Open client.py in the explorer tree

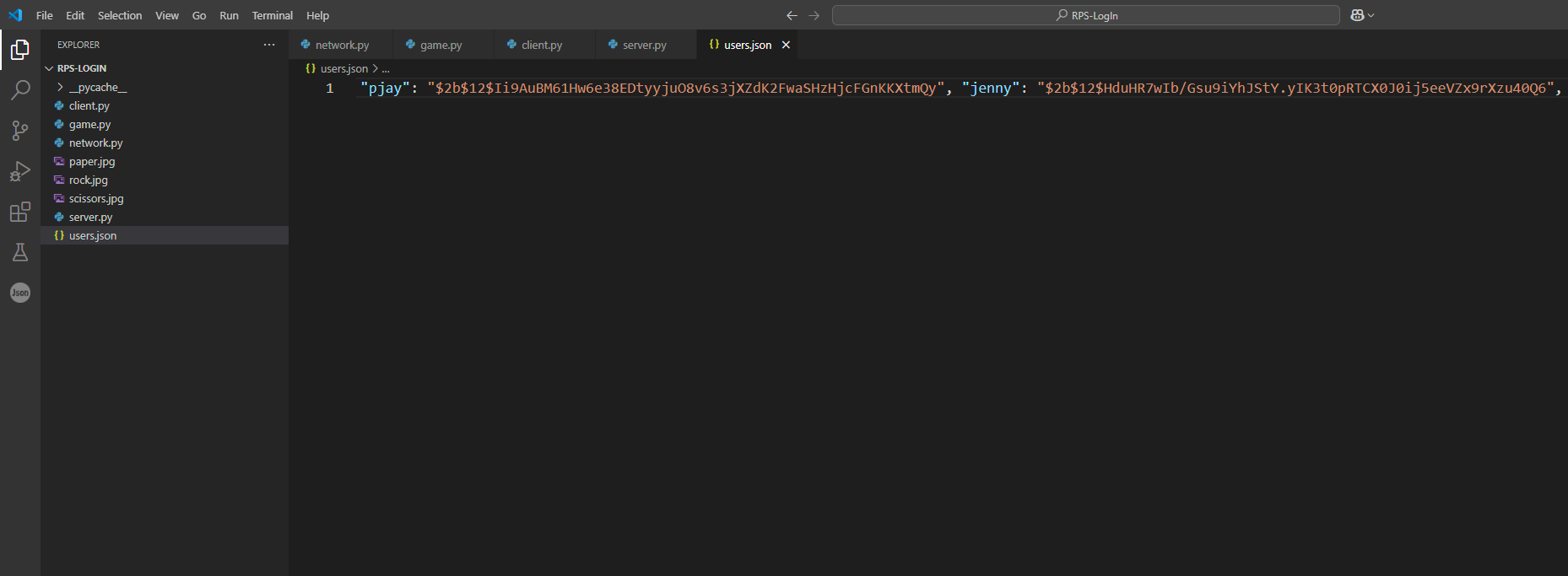(x=165, y=105)
